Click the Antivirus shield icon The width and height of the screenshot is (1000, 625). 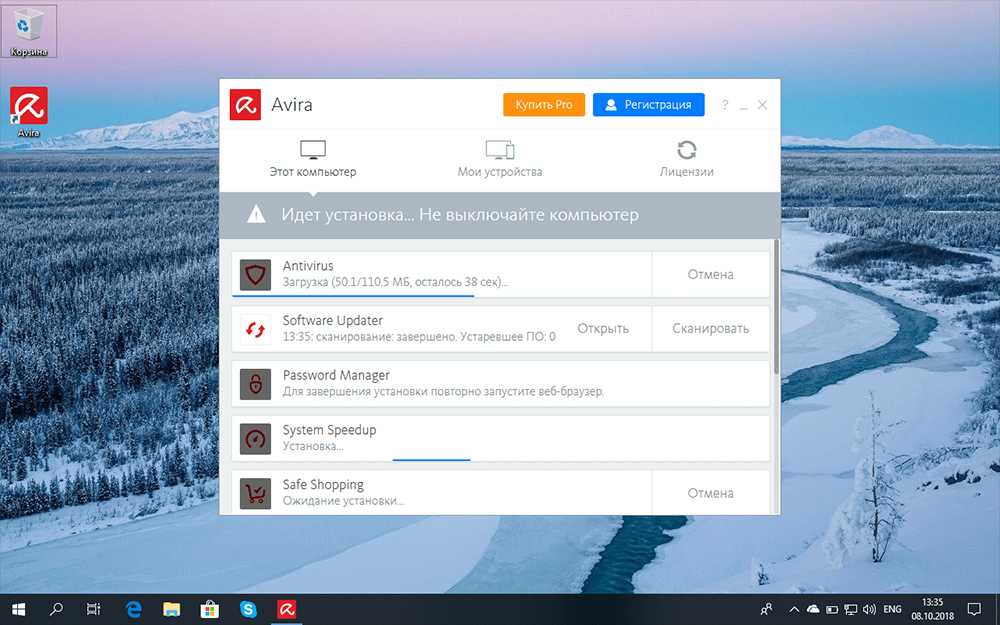(x=256, y=274)
